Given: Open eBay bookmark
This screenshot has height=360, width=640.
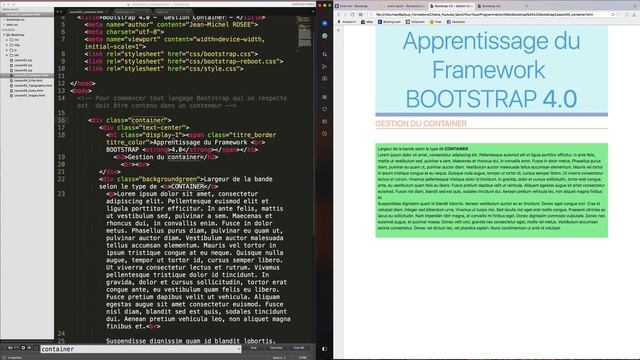Looking at the screenshot, I should pos(367,22).
